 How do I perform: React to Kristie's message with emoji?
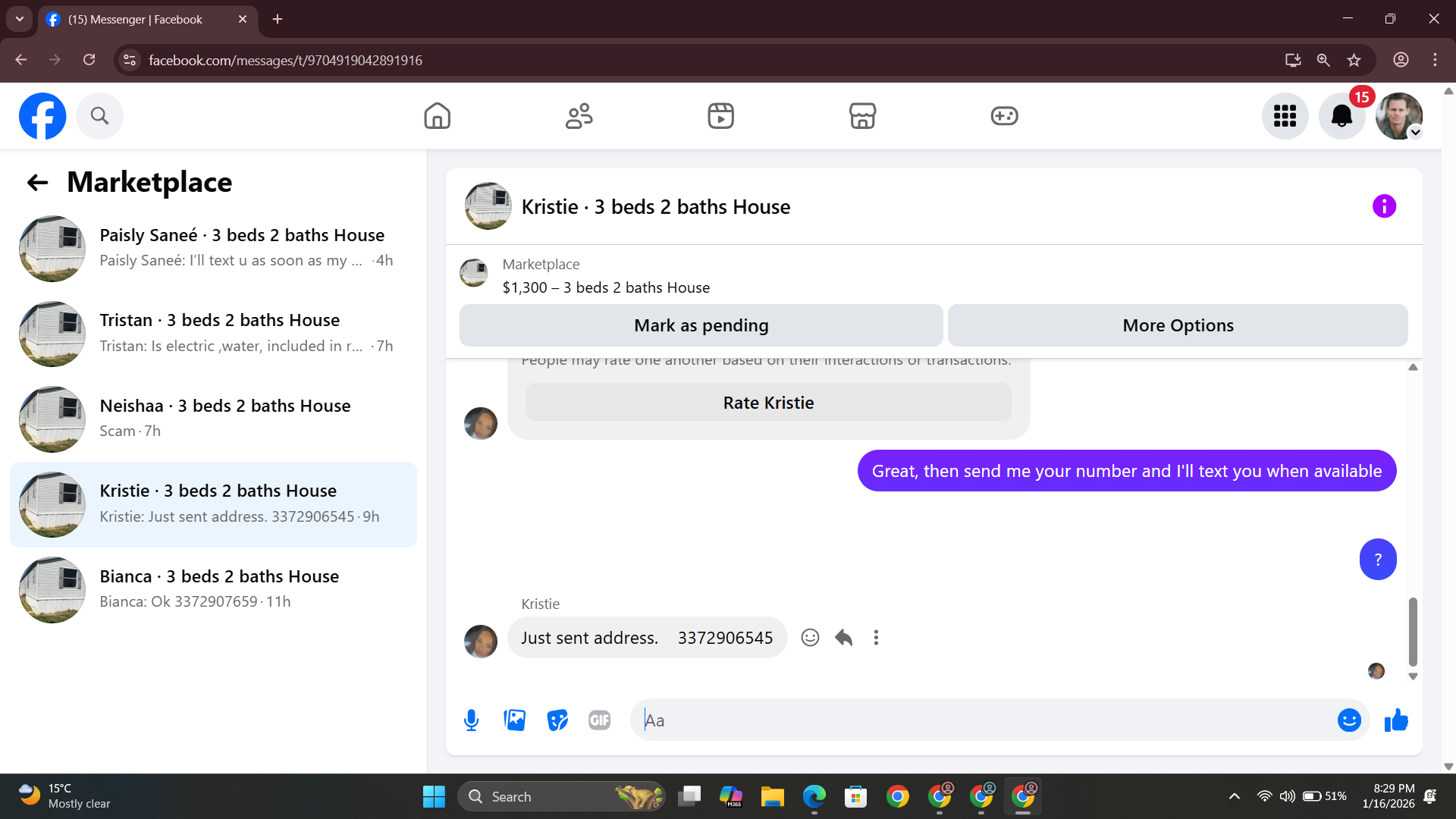click(x=810, y=638)
